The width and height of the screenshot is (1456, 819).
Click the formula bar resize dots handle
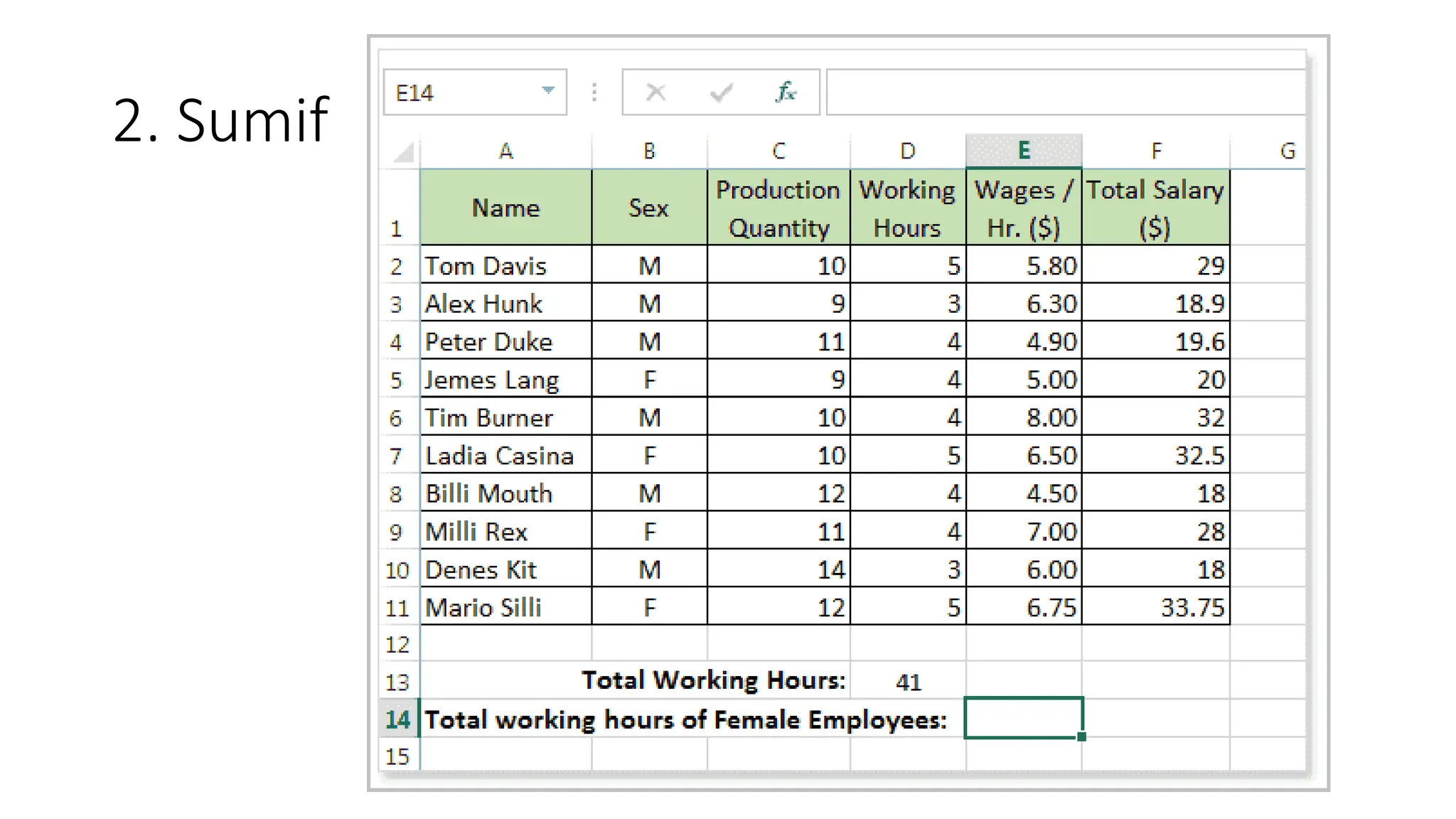click(594, 92)
